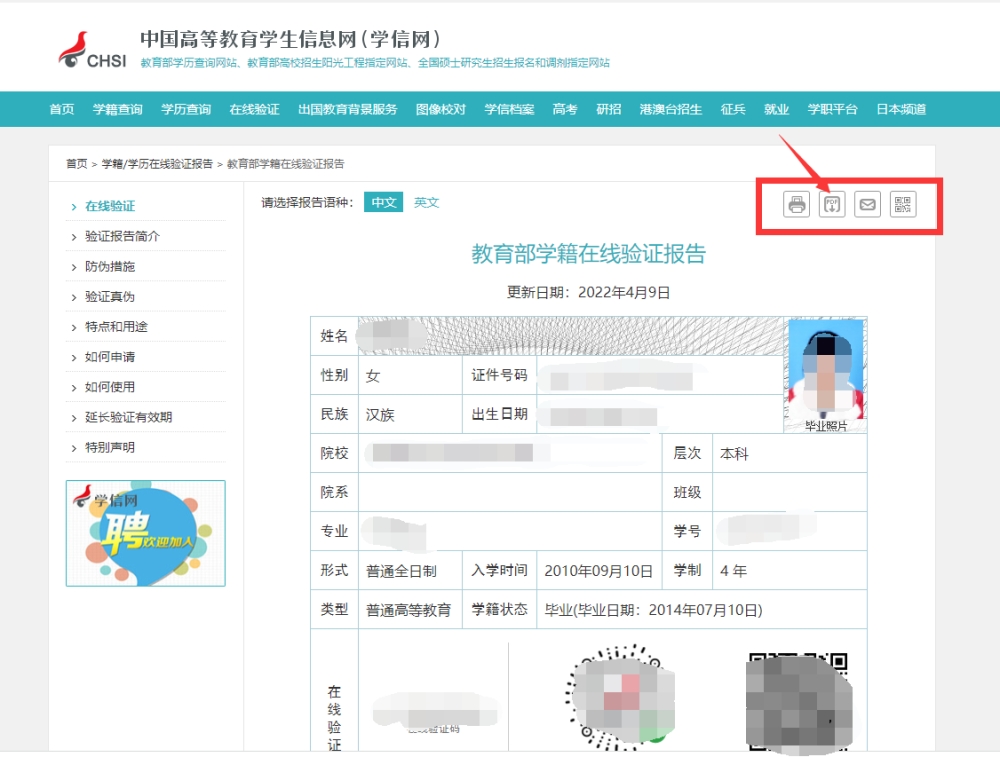Click the 姓名 label cell
The width and height of the screenshot is (1000, 757).
[334, 336]
